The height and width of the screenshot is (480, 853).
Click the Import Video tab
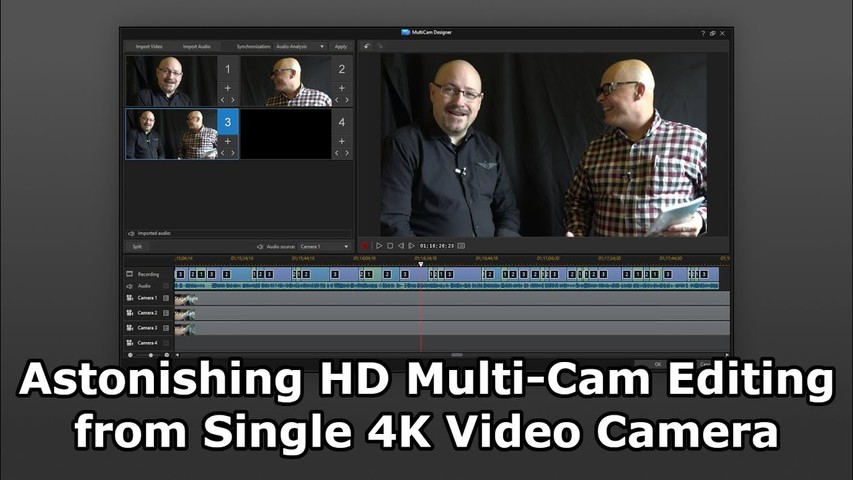pos(150,46)
